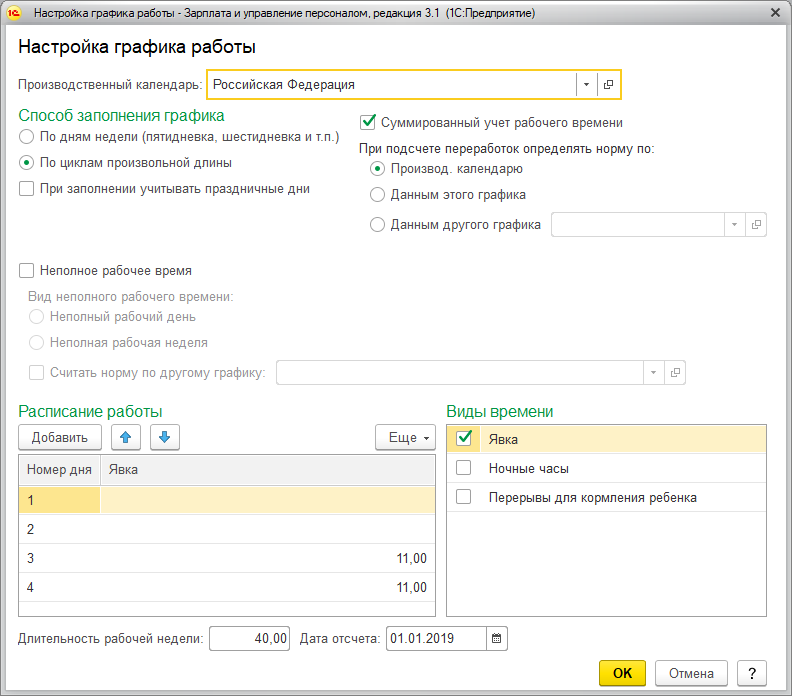Check the Ночные часы time type

464,468
